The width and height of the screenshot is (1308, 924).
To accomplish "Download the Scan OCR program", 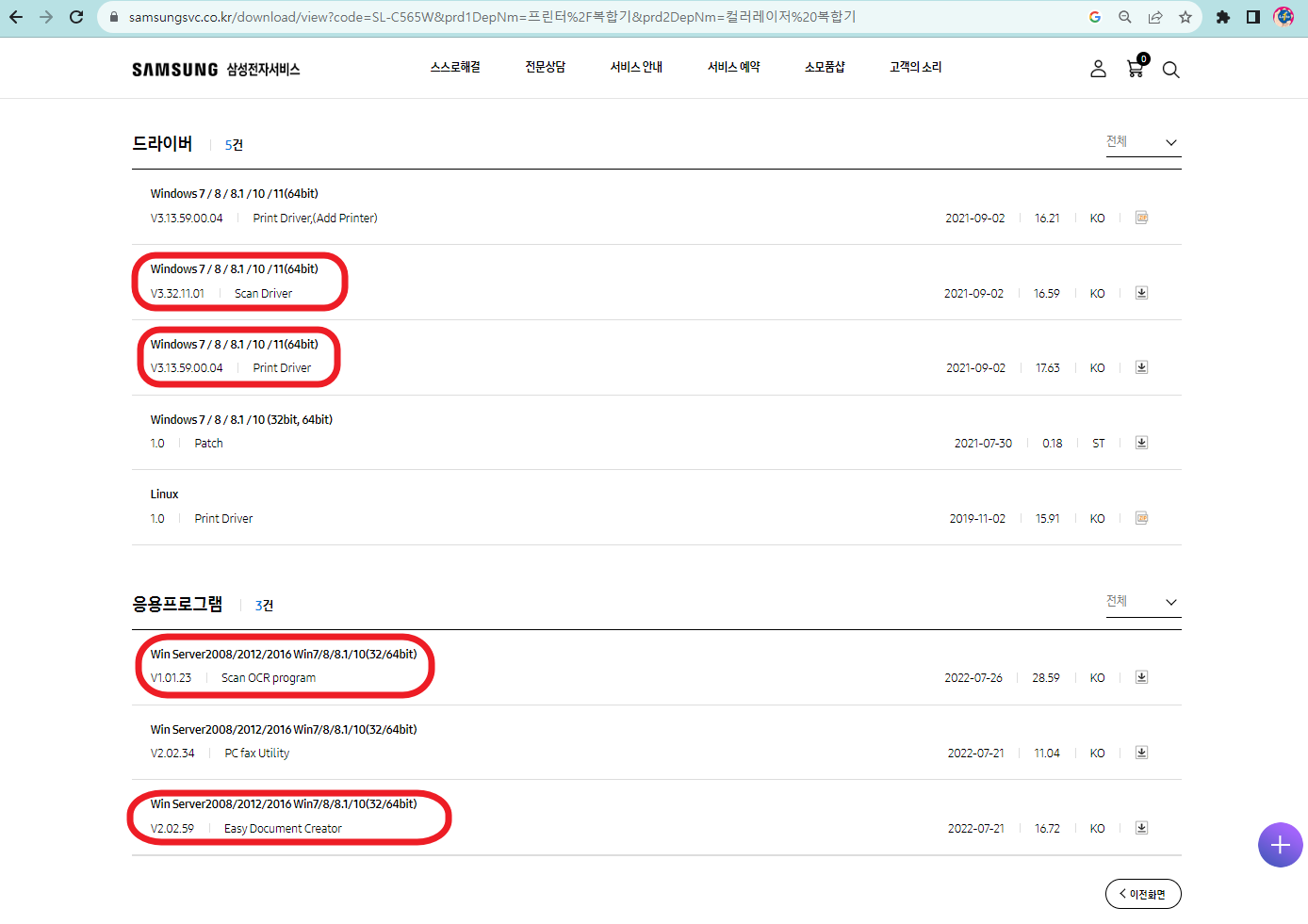I will [x=1141, y=677].
